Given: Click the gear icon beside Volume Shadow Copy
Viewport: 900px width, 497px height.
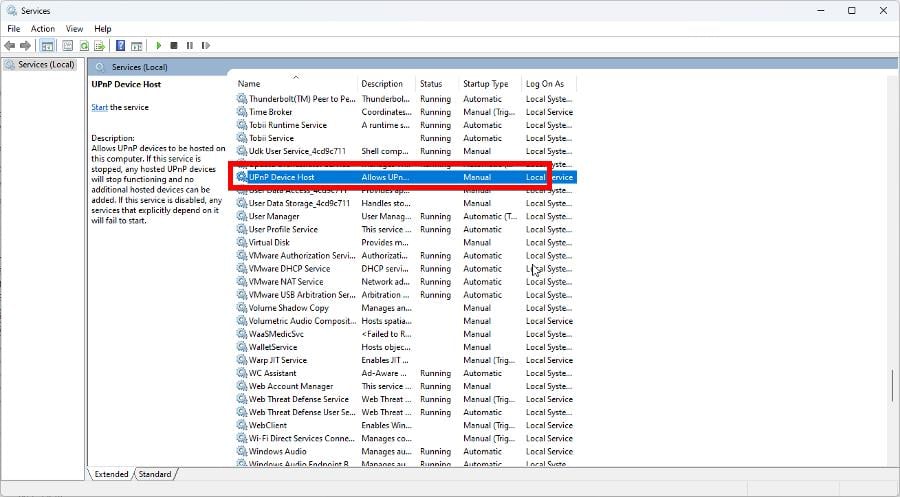Looking at the screenshot, I should pos(242,308).
